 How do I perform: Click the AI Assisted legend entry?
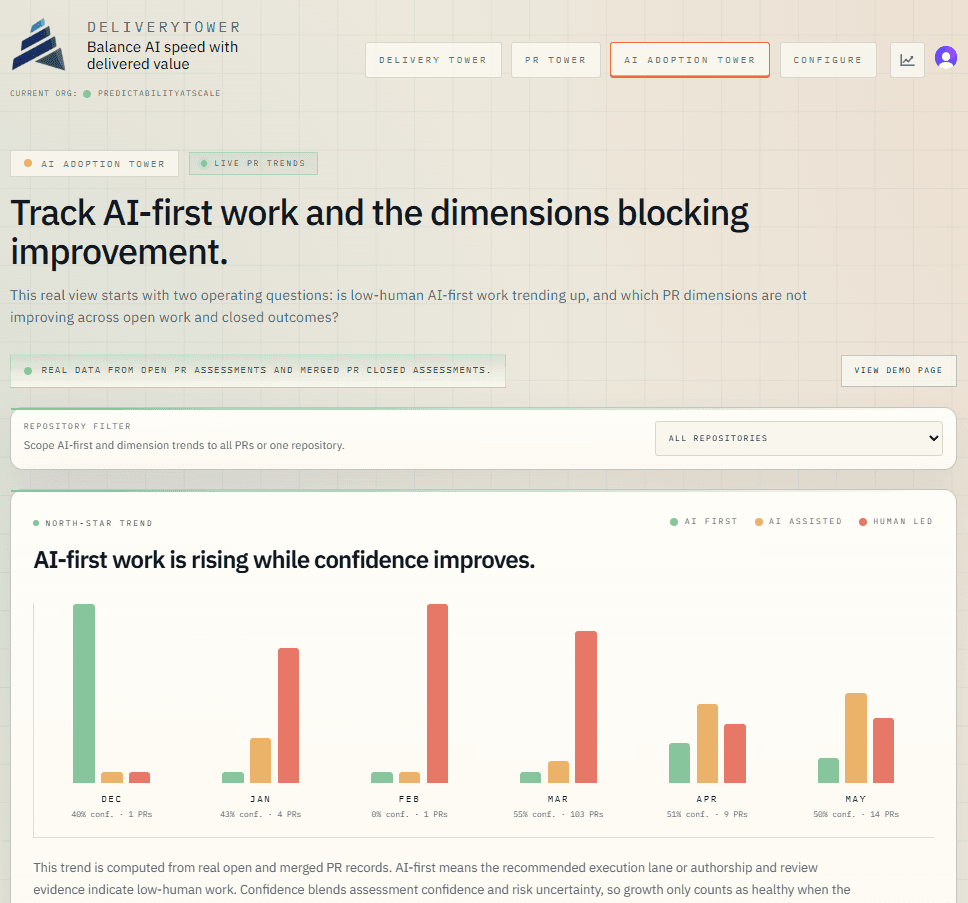click(798, 522)
